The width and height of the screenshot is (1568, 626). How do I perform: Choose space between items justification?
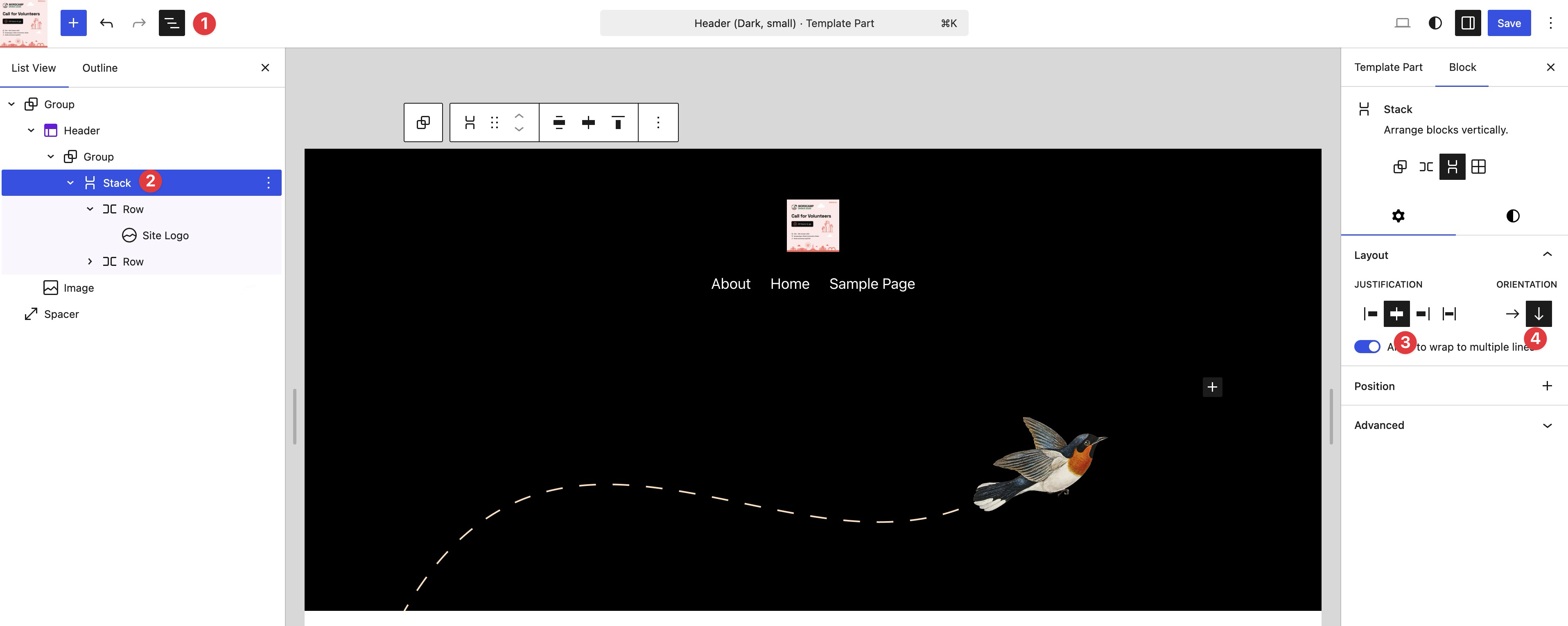coord(1449,314)
